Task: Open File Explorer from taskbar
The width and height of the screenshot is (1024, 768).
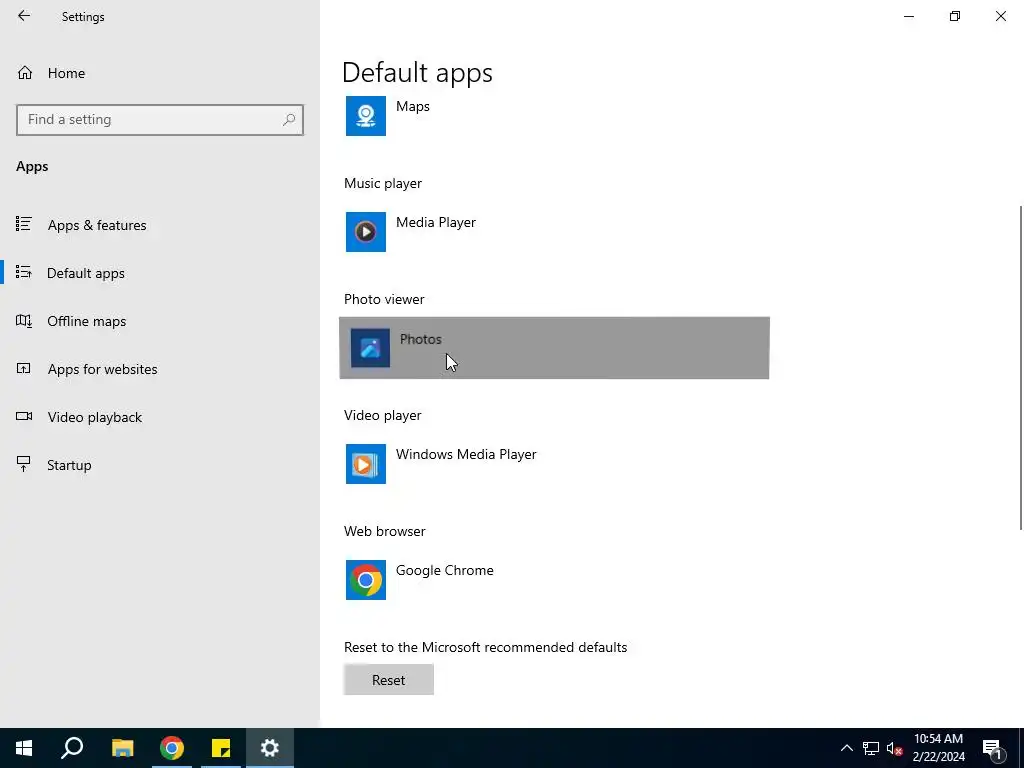Action: coord(122,748)
